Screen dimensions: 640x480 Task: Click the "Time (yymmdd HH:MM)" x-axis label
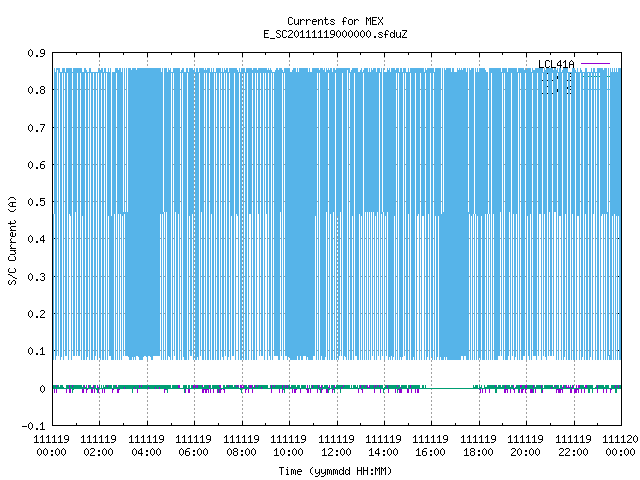(335, 471)
